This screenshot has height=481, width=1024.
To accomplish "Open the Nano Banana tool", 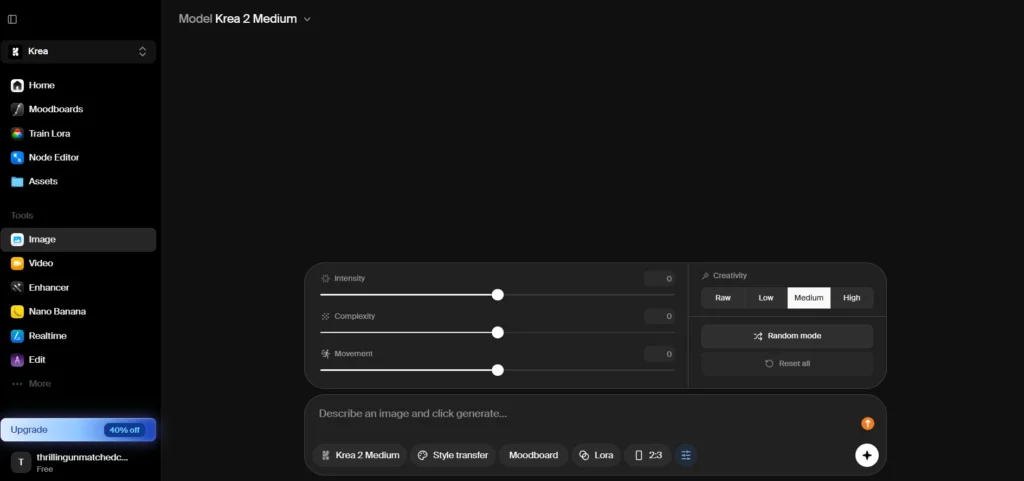I will pyautogui.click(x=78, y=312).
